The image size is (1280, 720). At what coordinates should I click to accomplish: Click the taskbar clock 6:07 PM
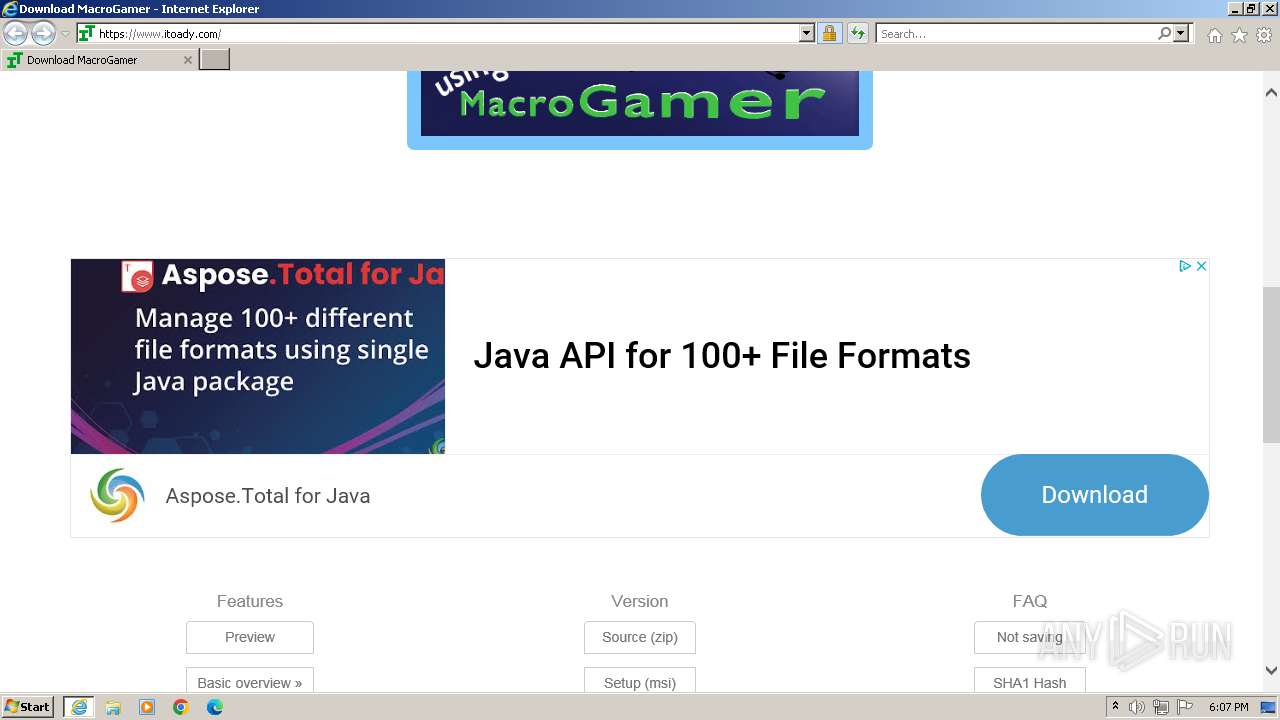click(1228, 707)
